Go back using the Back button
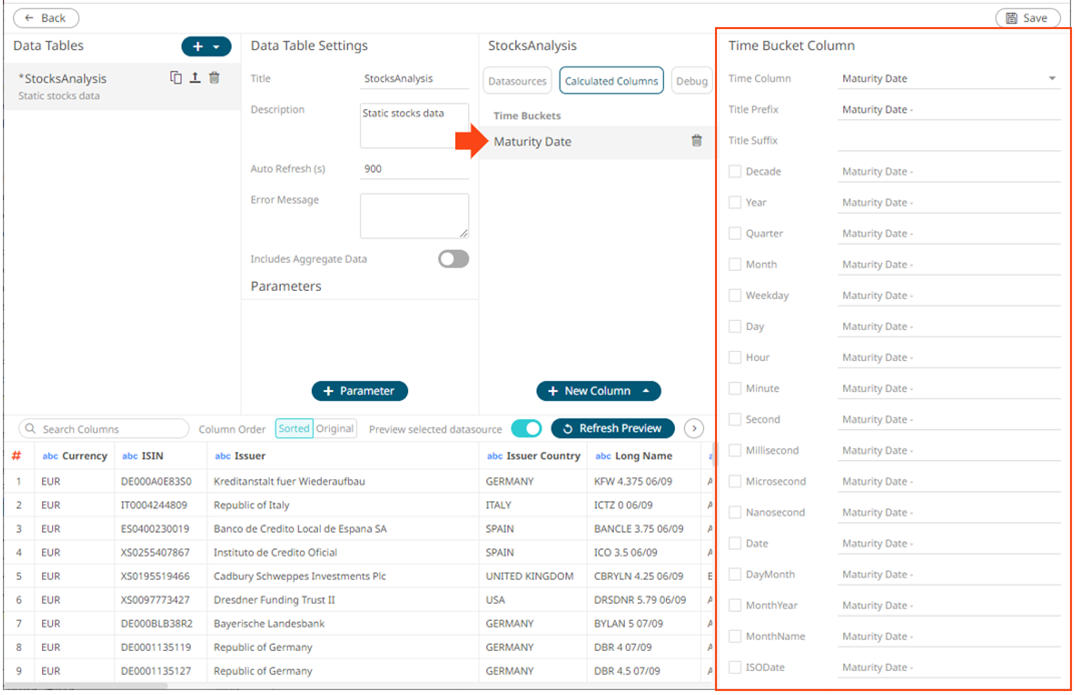The height and width of the screenshot is (695, 1076). [46, 18]
